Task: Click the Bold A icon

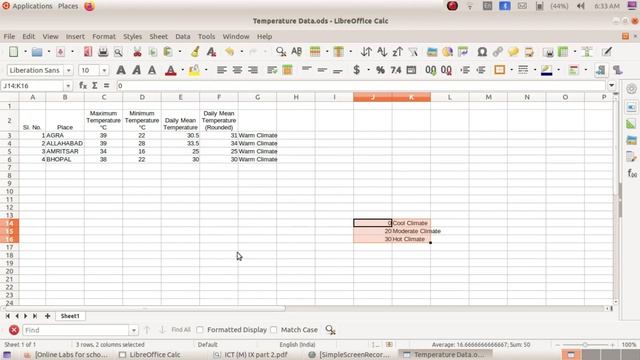Action: pos(121,70)
